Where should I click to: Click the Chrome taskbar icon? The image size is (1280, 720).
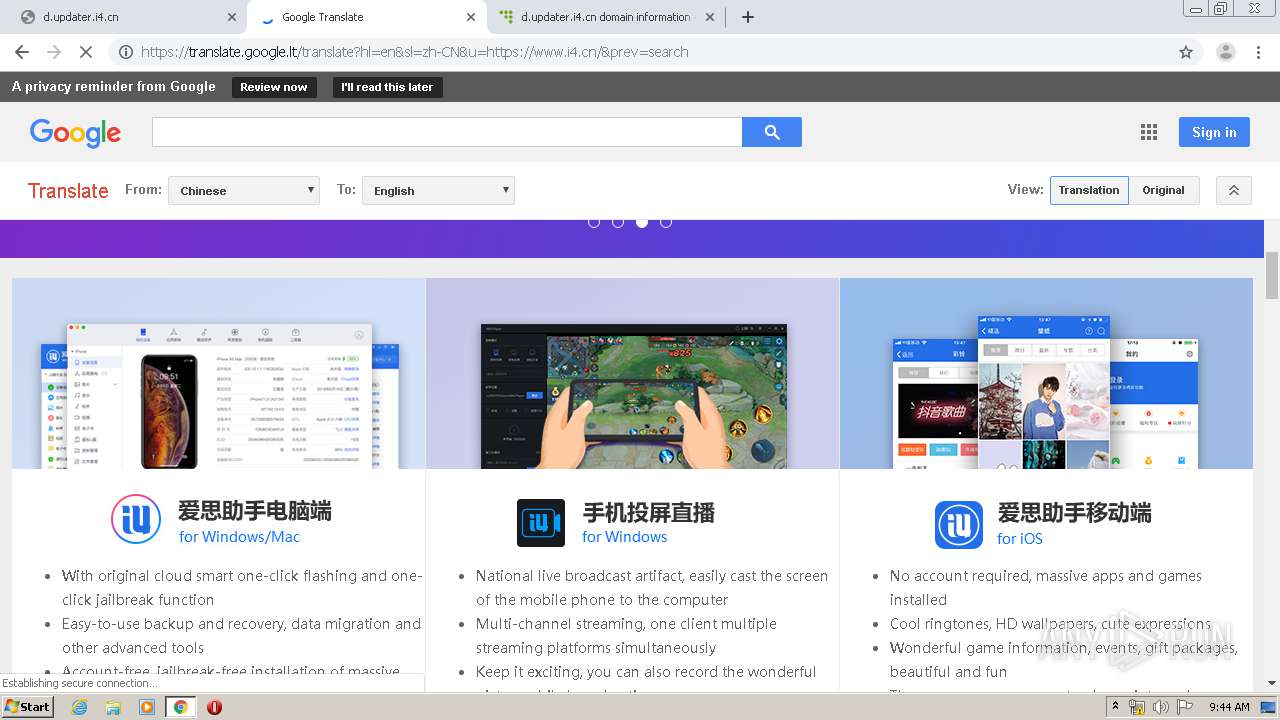point(180,707)
